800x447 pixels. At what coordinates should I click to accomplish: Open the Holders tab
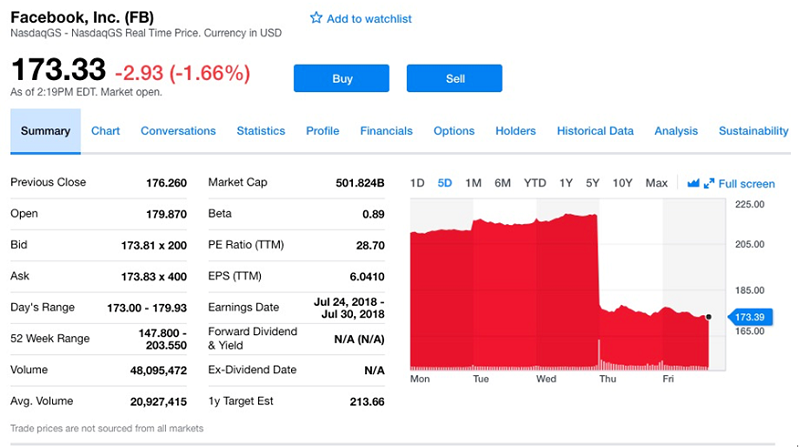(x=515, y=131)
